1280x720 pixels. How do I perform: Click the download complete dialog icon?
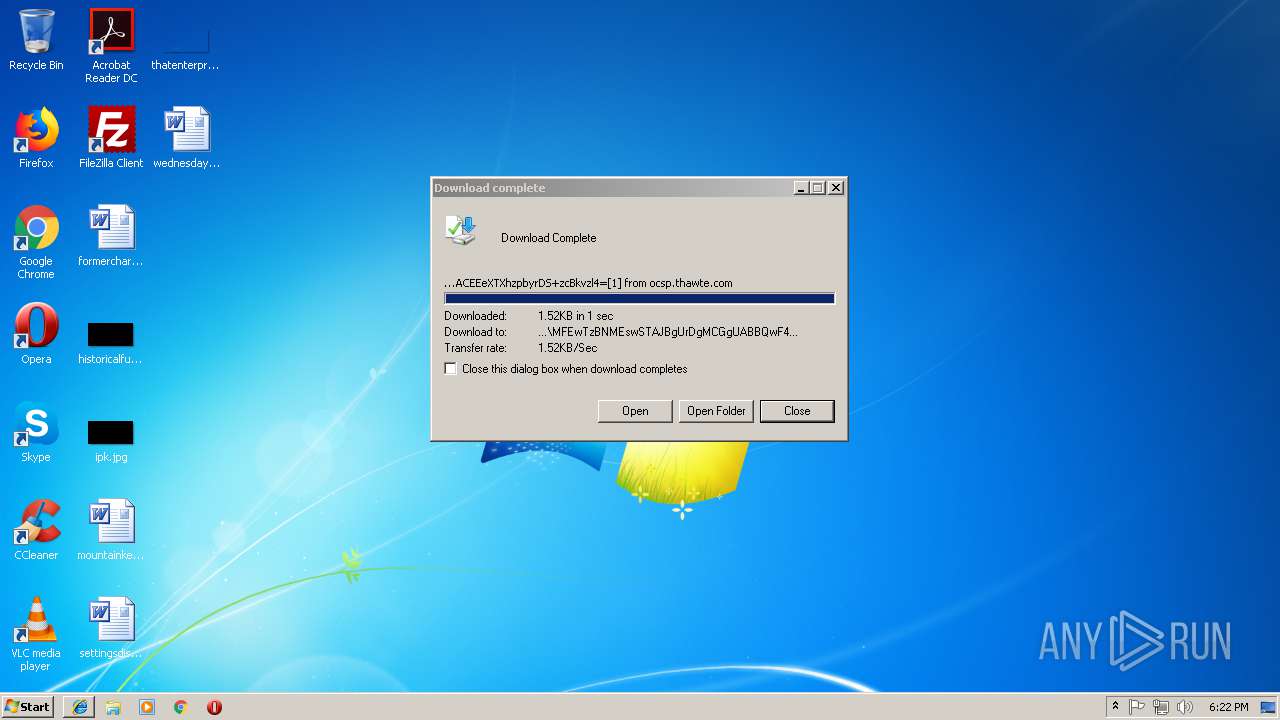coord(462,230)
